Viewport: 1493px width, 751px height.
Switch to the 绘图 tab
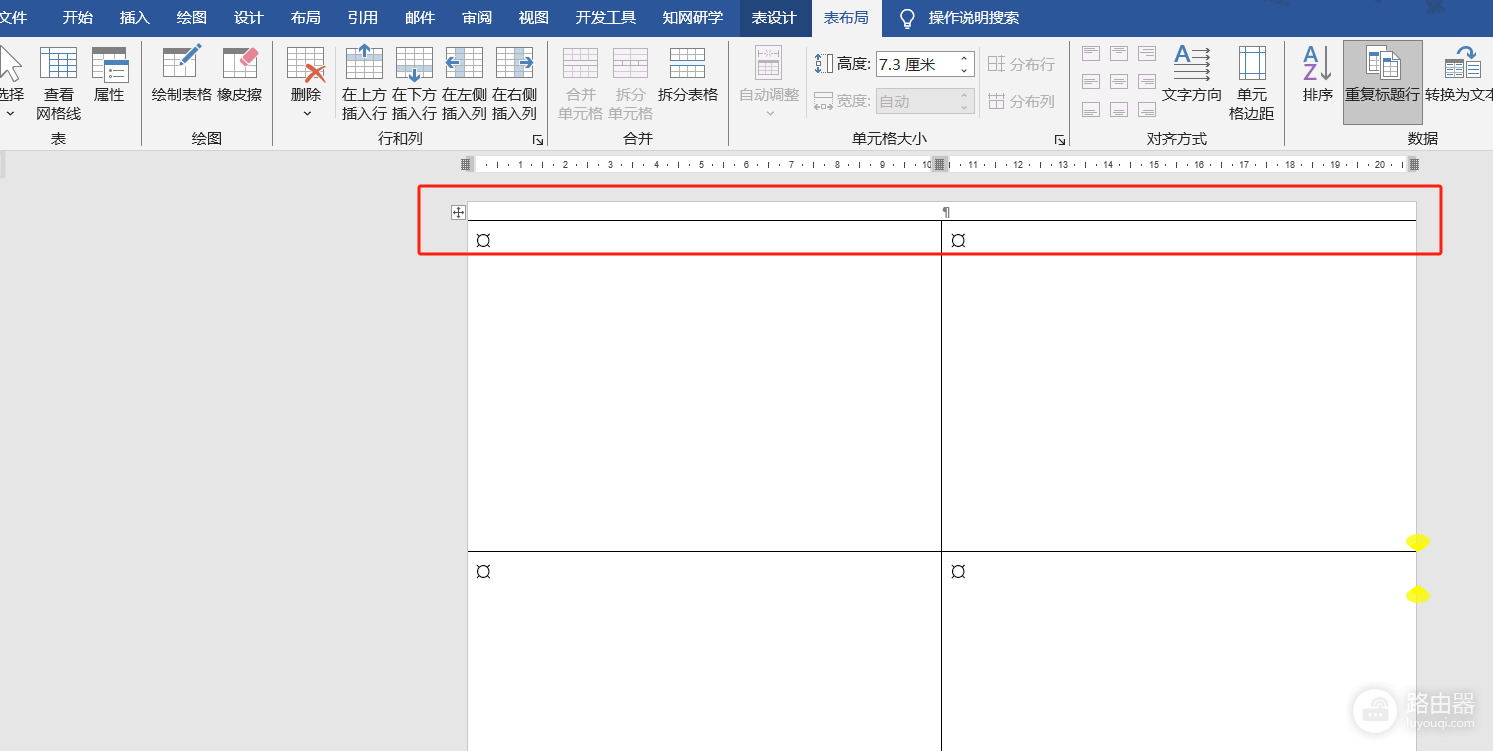(191, 18)
